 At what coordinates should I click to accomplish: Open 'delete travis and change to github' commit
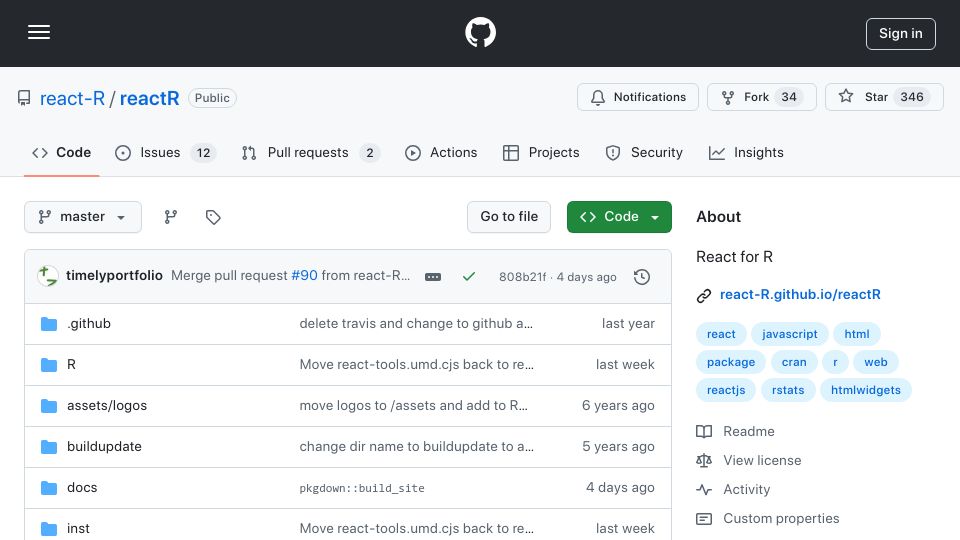click(x=416, y=323)
